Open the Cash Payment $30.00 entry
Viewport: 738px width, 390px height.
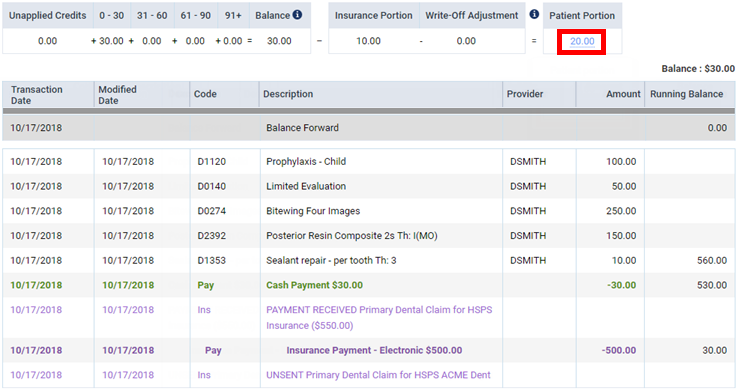(x=314, y=285)
